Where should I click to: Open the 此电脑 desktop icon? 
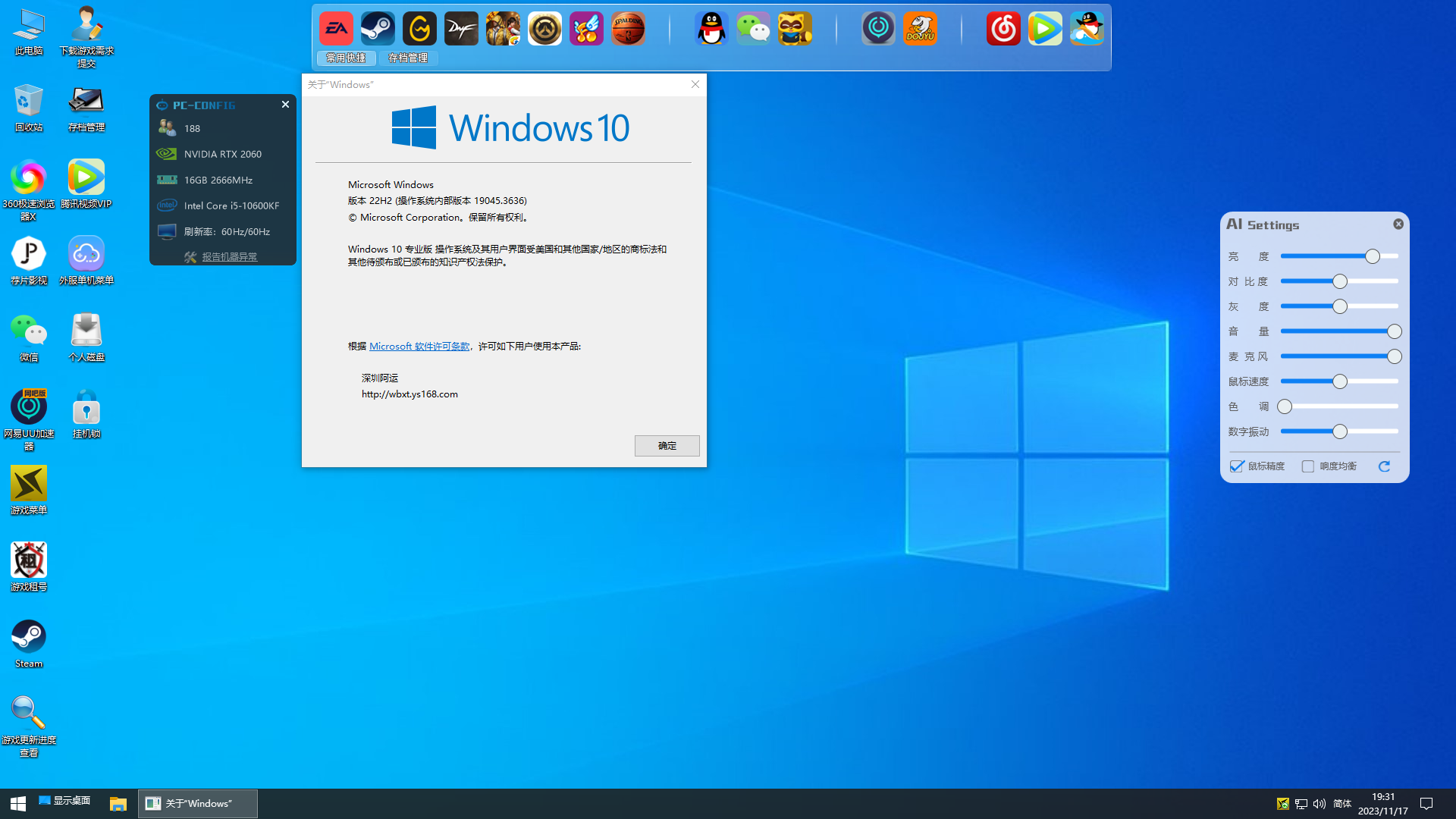click(29, 32)
